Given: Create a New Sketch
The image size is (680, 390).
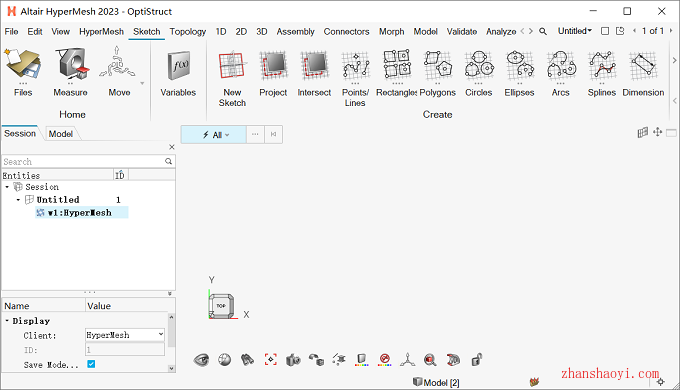Looking at the screenshot, I should pyautogui.click(x=232, y=78).
